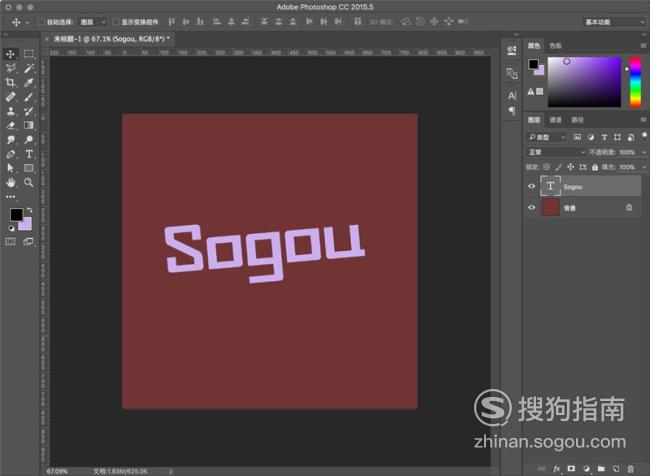This screenshot has height=476, width=650.
Task: Toggle layer filtering switch
Action: (x=644, y=136)
